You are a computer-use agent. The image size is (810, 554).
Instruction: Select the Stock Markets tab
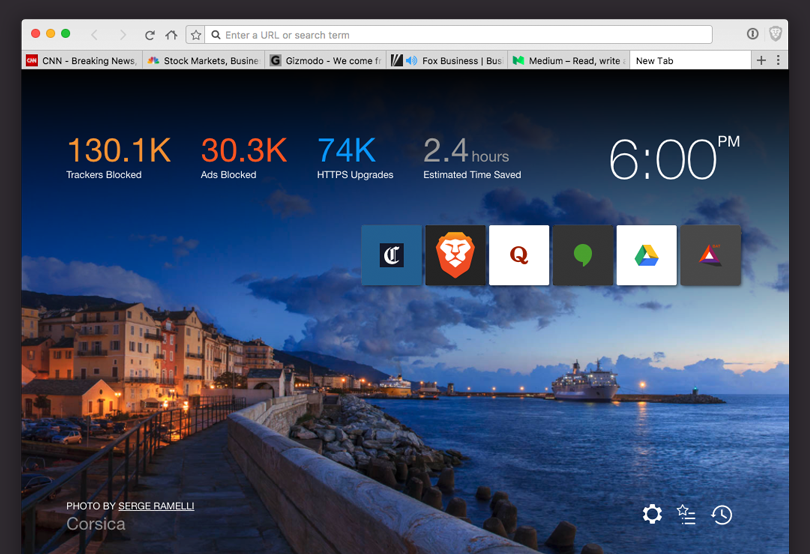tap(204, 61)
